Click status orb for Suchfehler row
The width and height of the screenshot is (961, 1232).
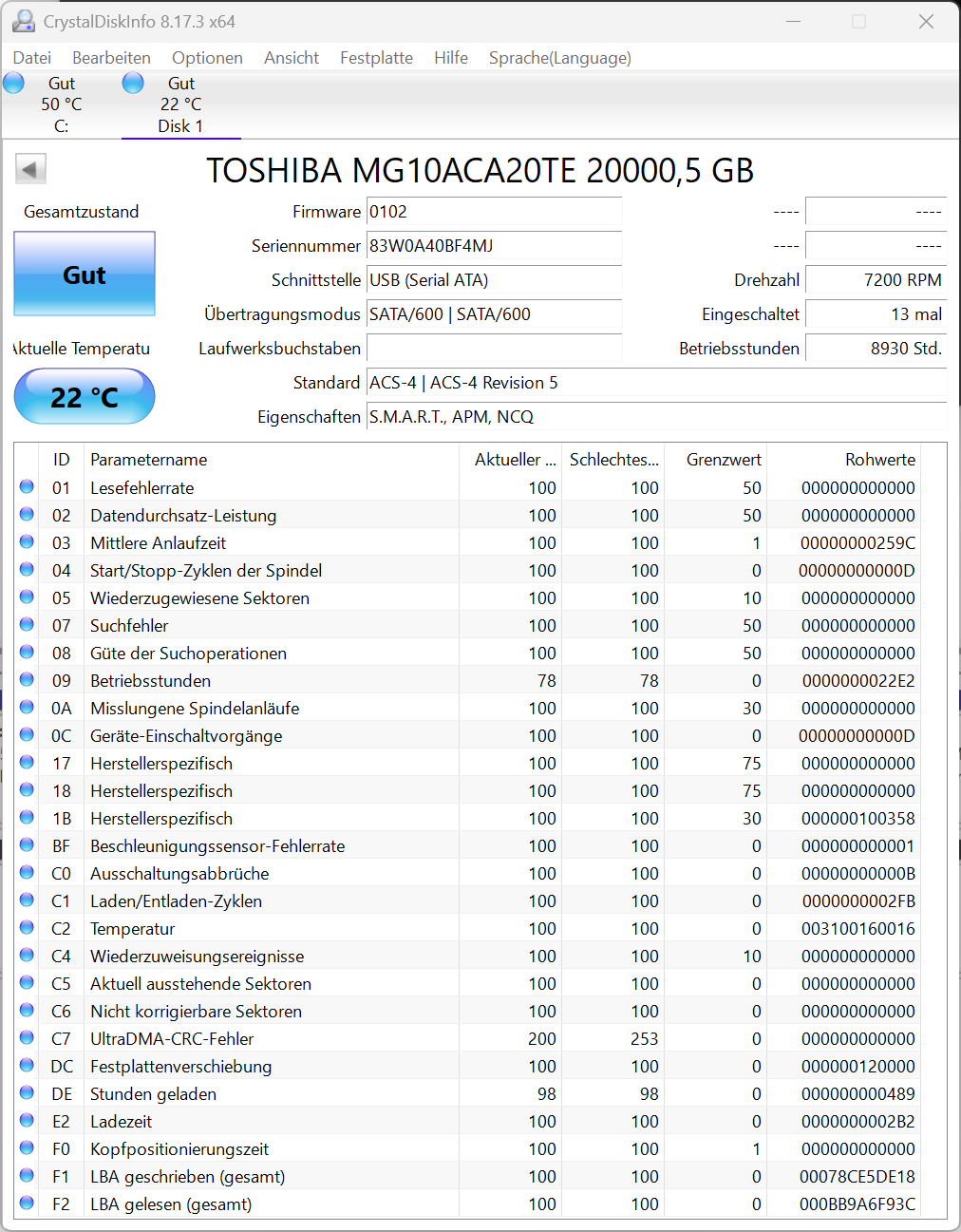click(27, 624)
